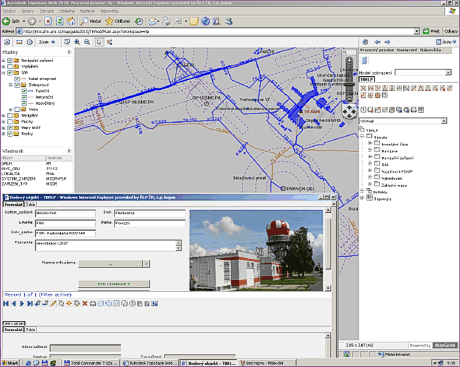Click the map zoom slider handle
The height and width of the screenshot is (367, 460).
coord(349,84)
